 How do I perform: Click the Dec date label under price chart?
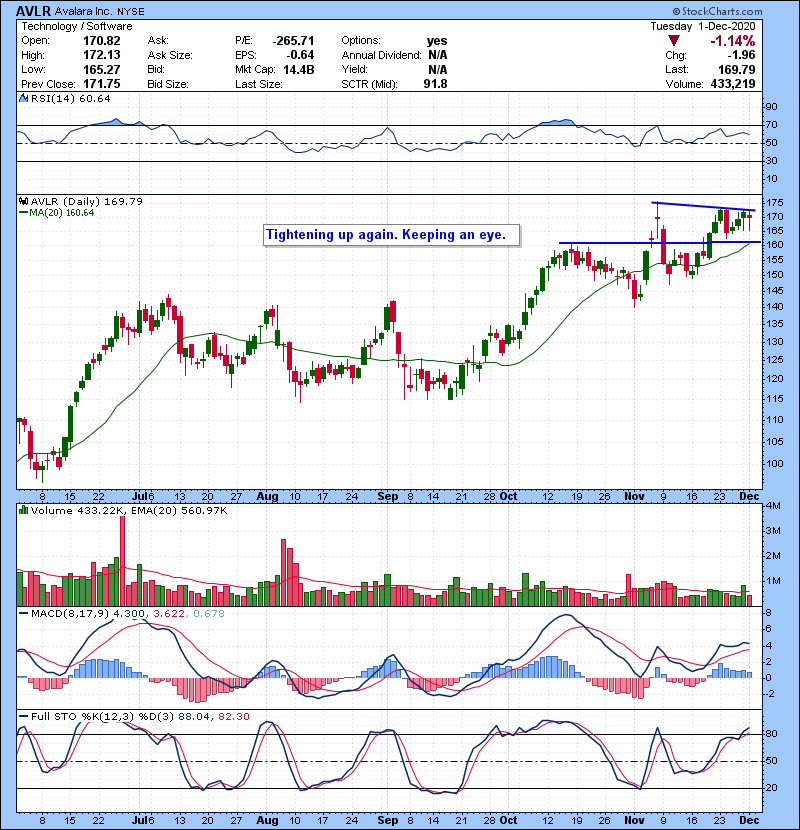pos(749,497)
